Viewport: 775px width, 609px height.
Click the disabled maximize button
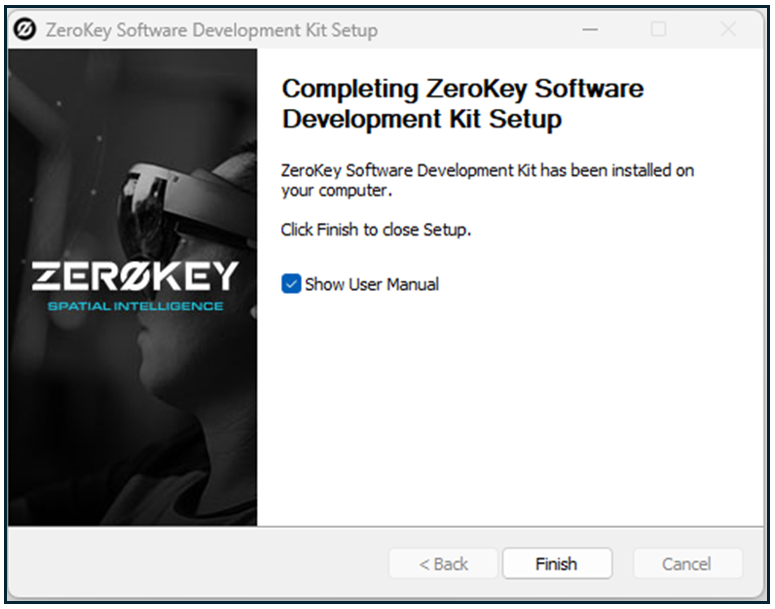pos(658,30)
